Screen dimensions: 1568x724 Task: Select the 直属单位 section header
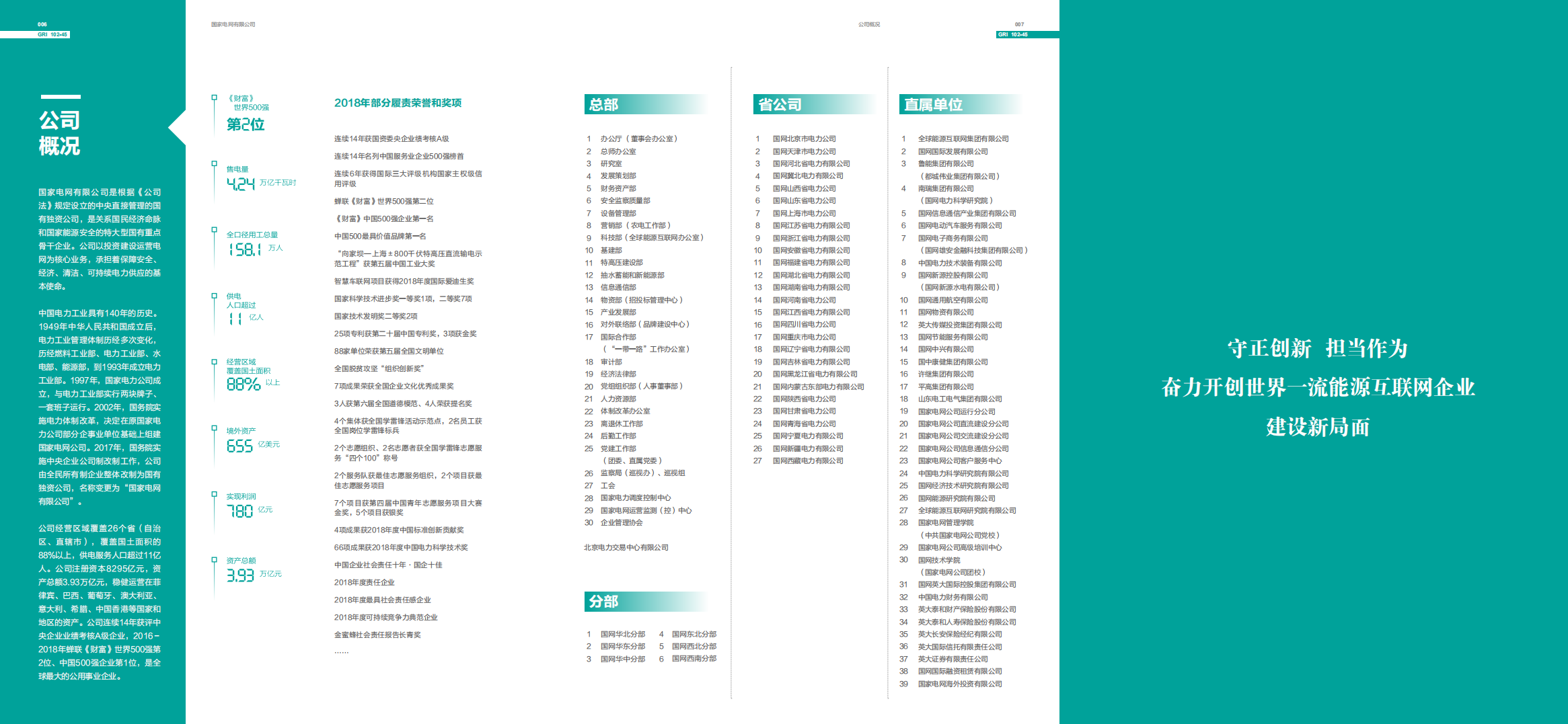pyautogui.click(x=933, y=105)
